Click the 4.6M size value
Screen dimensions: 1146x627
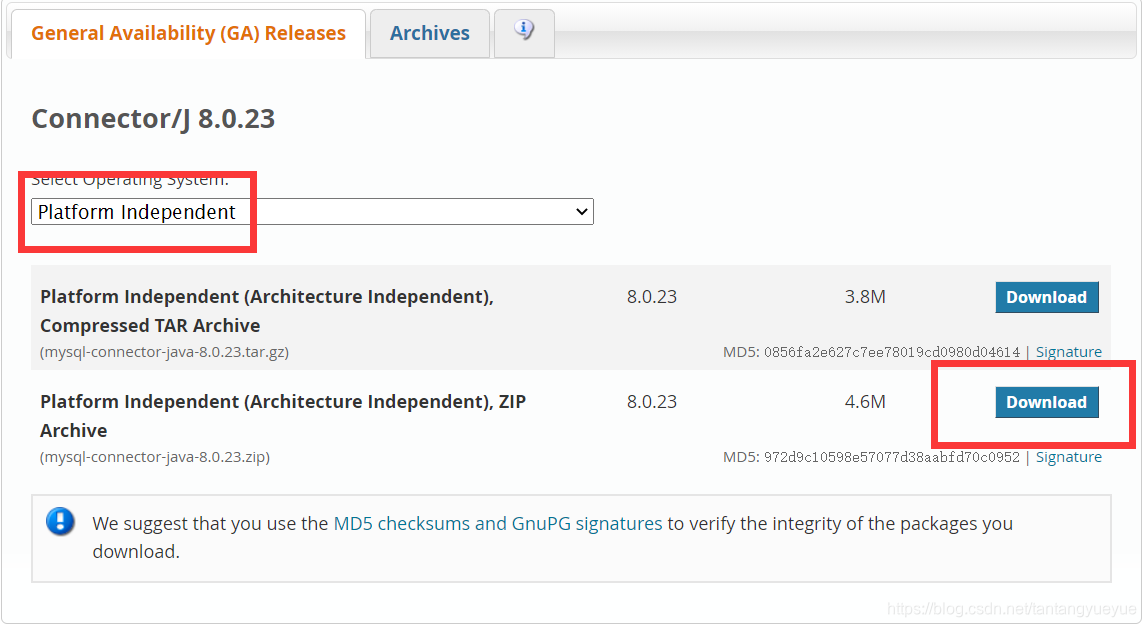click(865, 403)
